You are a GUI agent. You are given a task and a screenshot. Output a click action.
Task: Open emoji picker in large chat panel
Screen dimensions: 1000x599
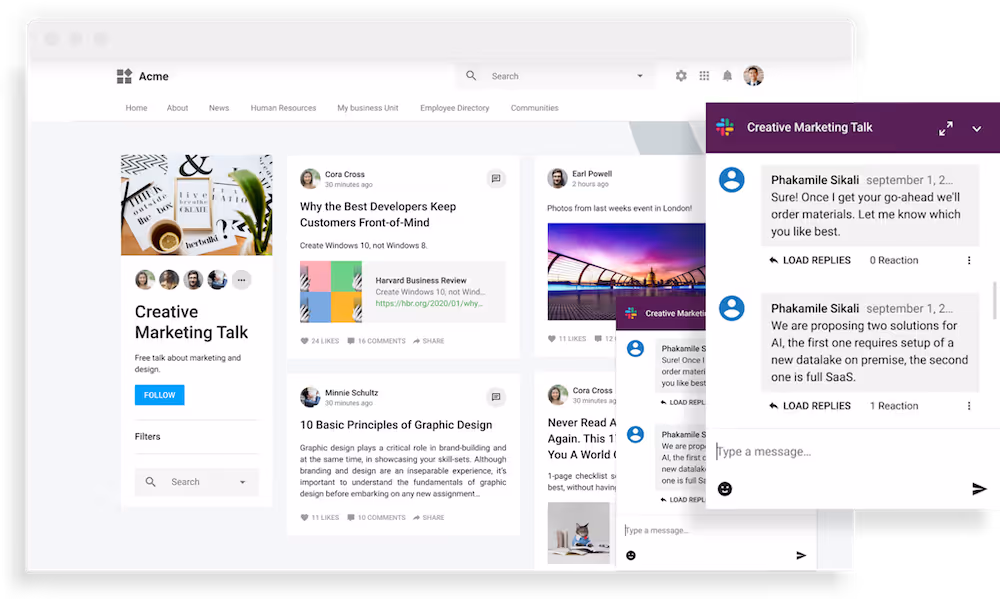(724, 489)
